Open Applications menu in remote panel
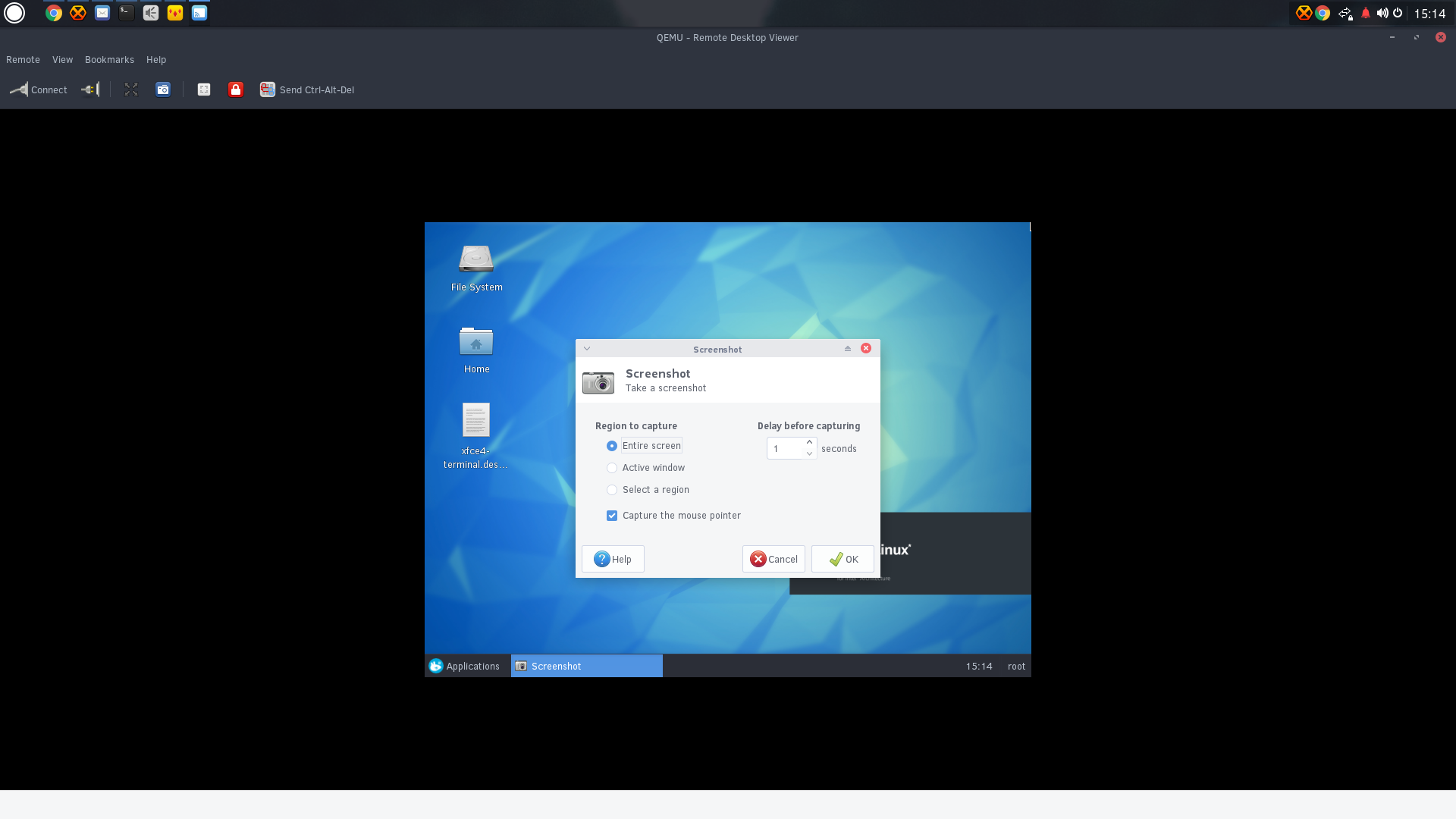Screen dimensions: 1456x819 pyautogui.click(x=464, y=666)
